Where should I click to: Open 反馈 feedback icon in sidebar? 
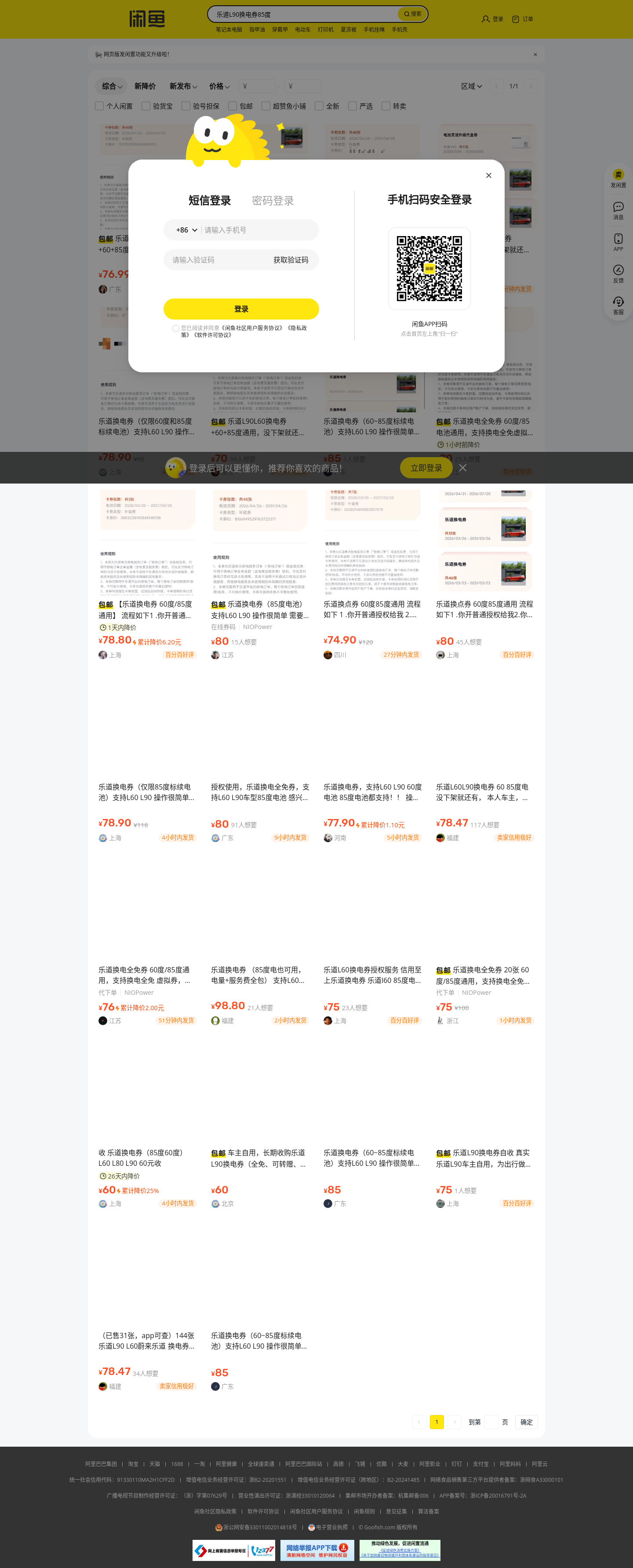pyautogui.click(x=618, y=274)
